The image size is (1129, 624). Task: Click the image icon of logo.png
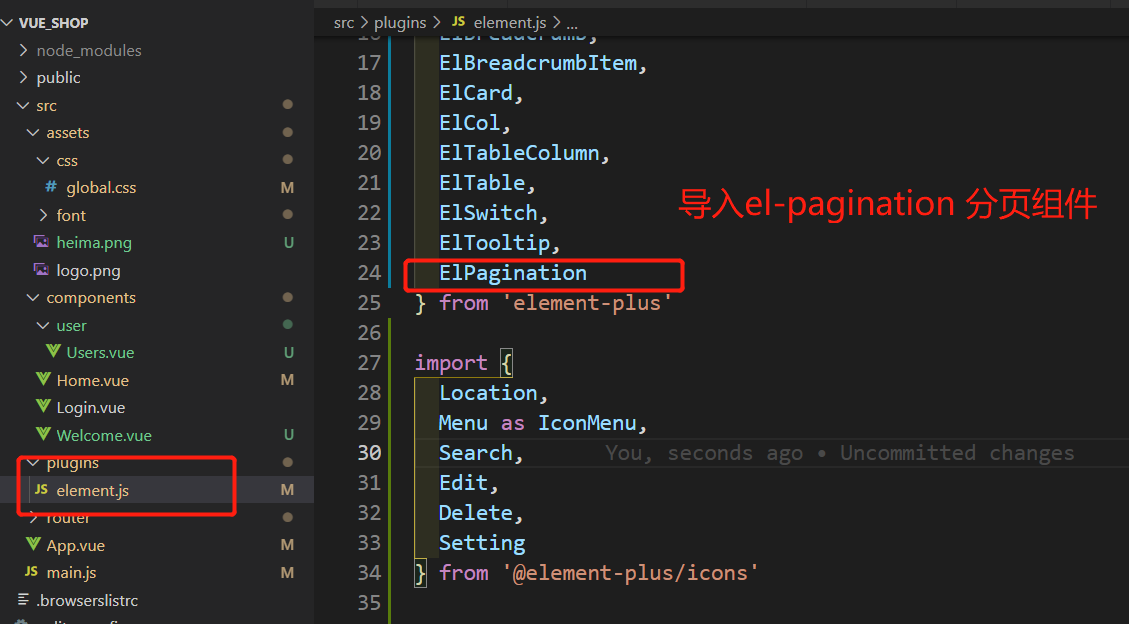point(41,269)
